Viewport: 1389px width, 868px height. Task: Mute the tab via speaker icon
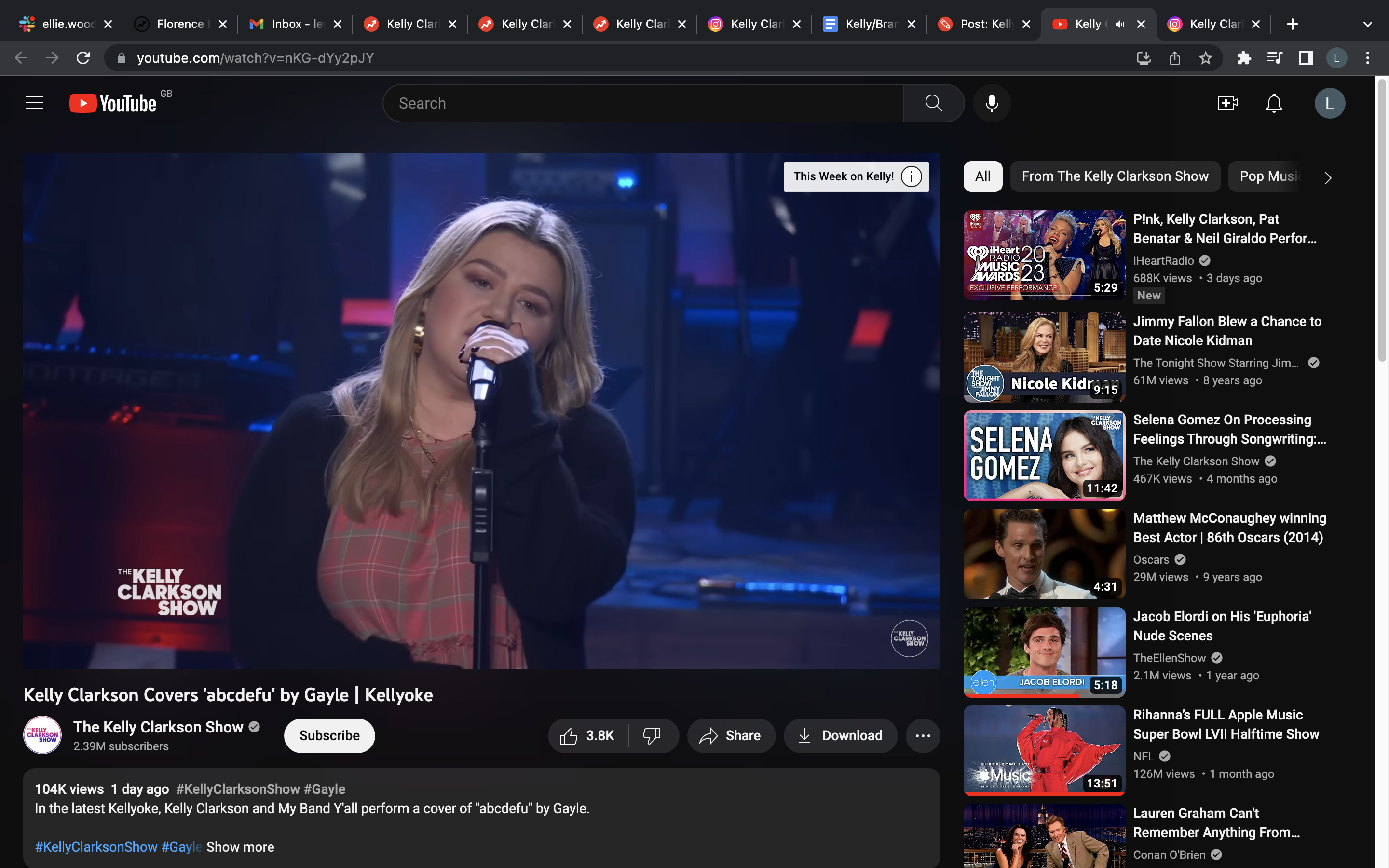[1119, 24]
